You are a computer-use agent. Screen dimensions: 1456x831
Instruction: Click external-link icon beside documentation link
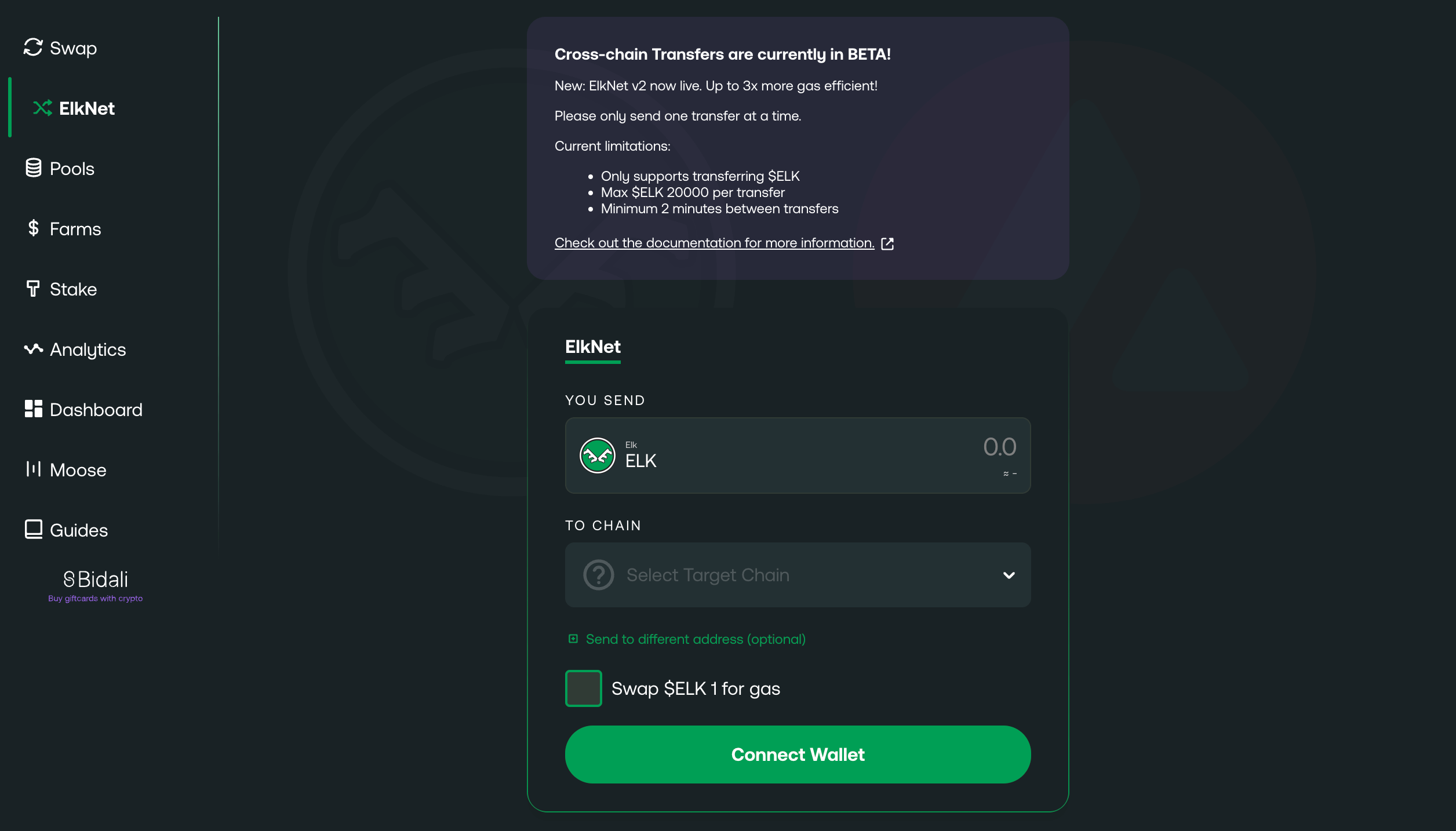click(x=887, y=243)
